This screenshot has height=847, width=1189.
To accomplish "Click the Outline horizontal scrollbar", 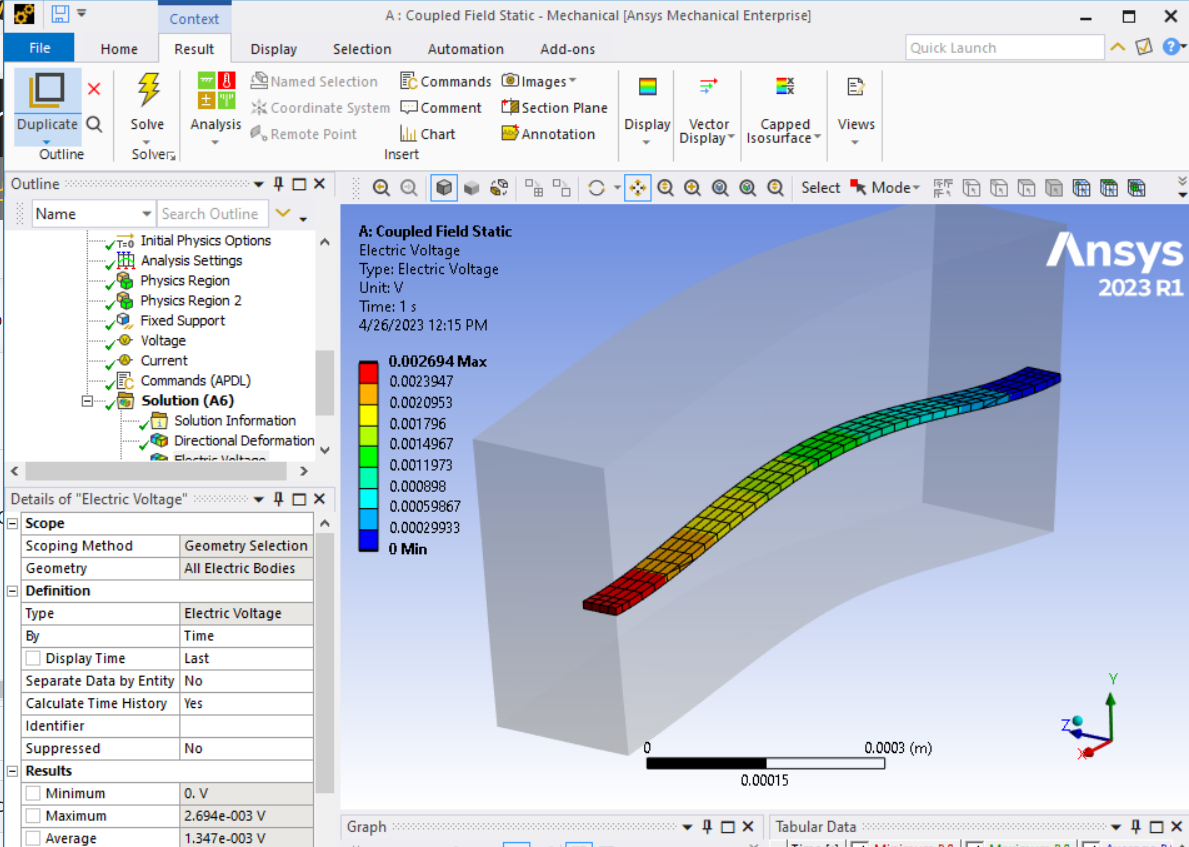I will (156, 471).
